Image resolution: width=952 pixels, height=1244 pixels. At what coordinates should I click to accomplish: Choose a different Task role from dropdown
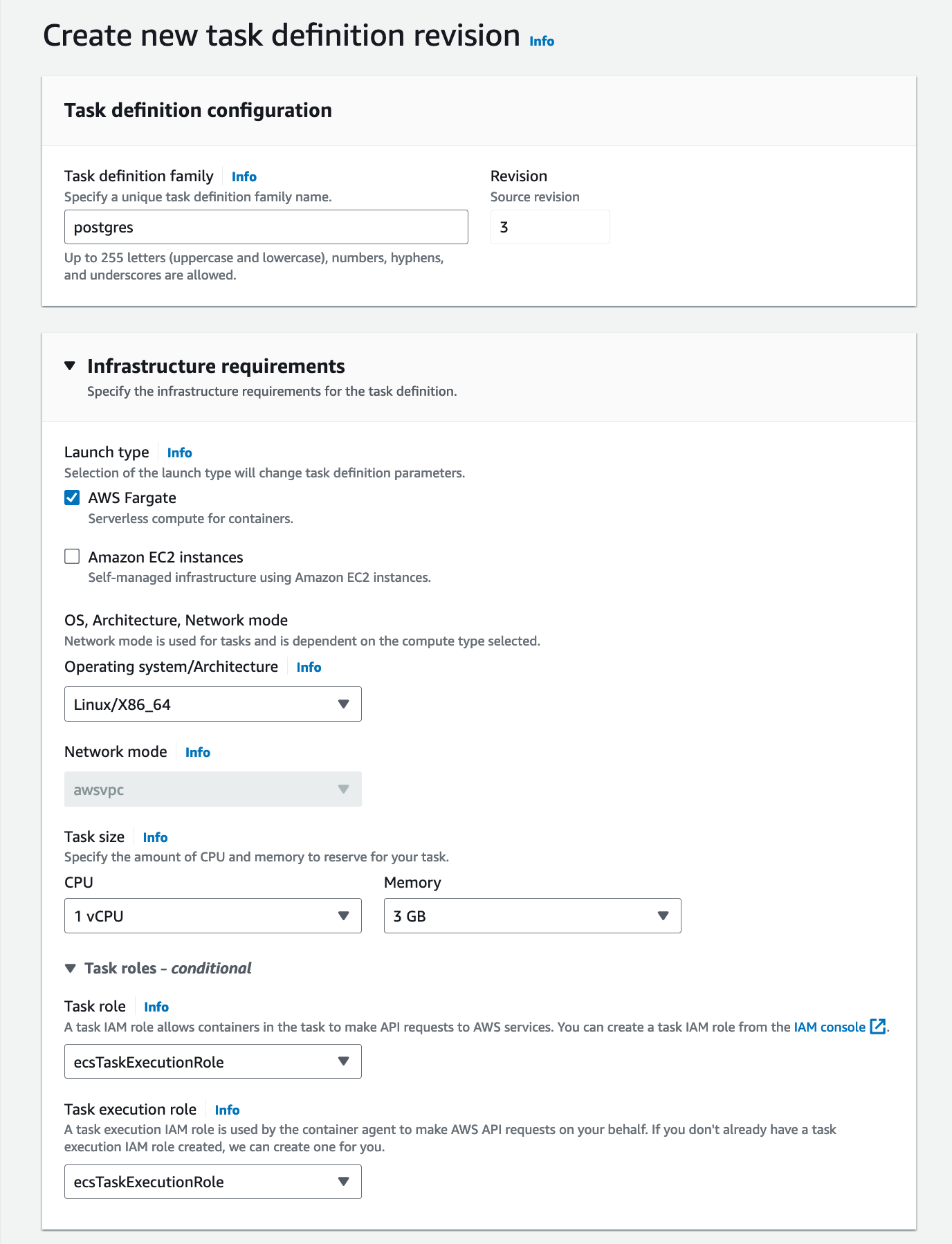click(212, 1062)
